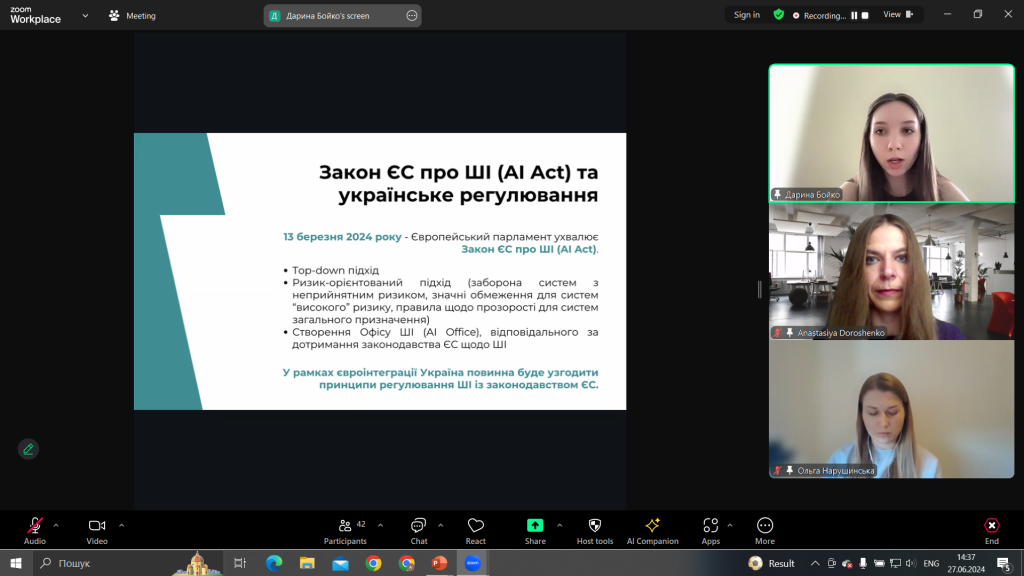Click the Sign in button
Screen dimensions: 1024x576
(746, 14)
